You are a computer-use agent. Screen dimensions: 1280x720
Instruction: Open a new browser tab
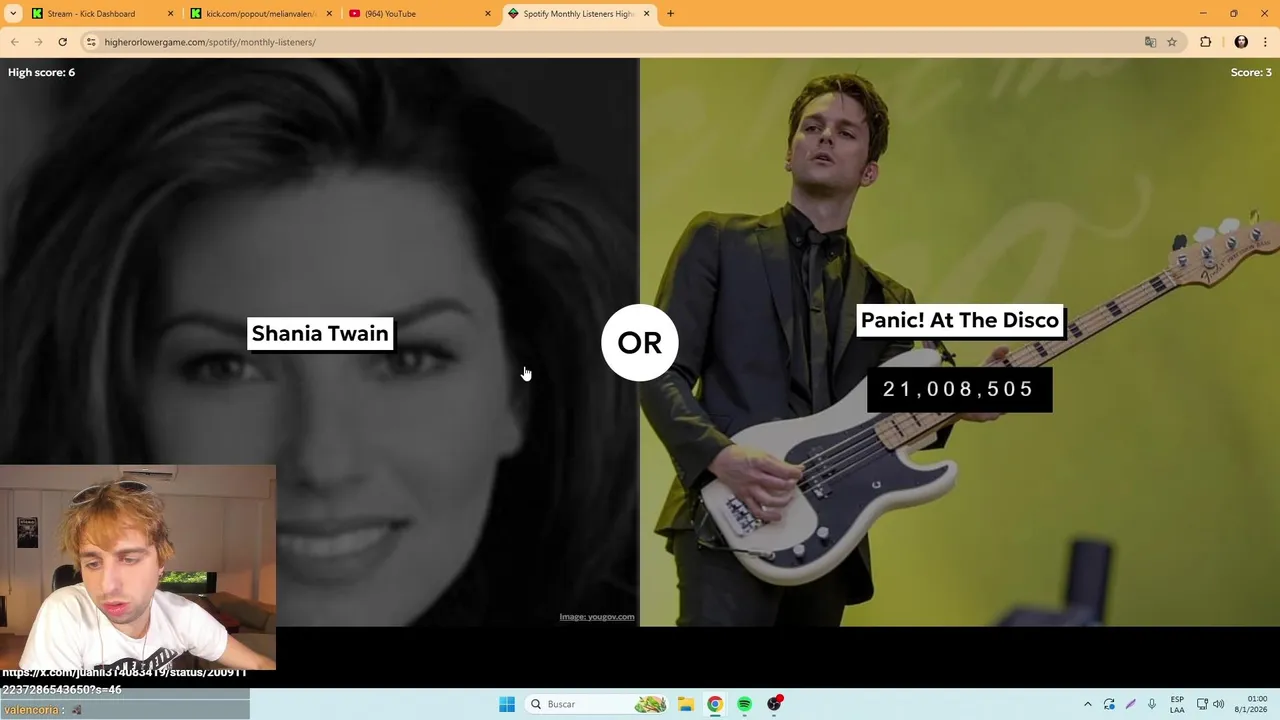670,14
